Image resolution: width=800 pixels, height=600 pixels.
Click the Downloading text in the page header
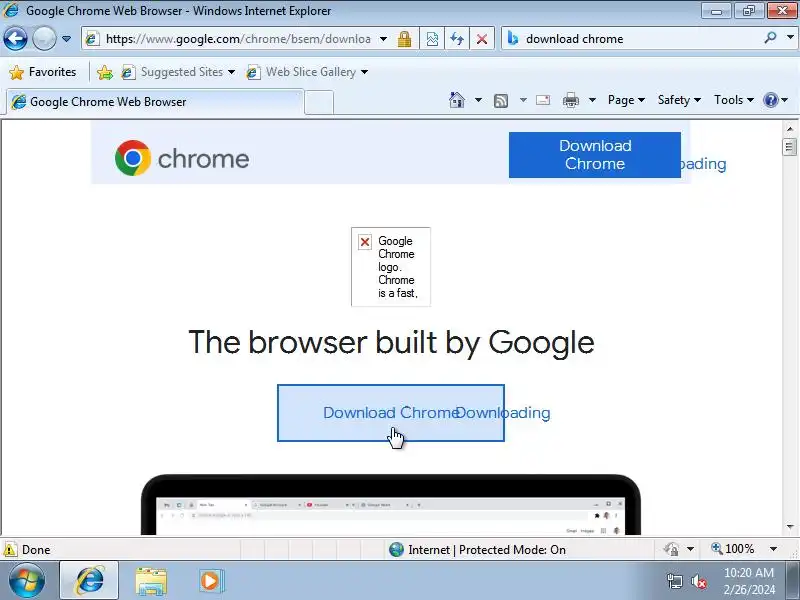pos(704,164)
